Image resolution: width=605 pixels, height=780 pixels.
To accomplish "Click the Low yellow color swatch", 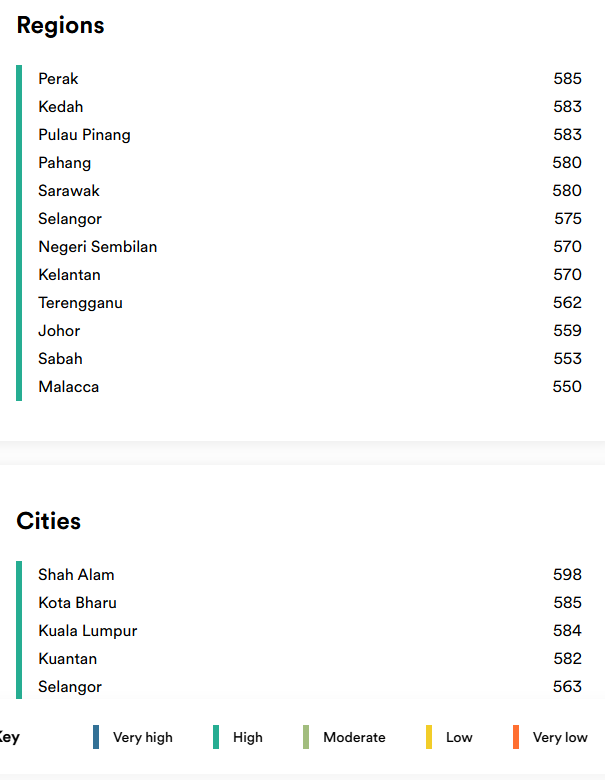I will click(x=429, y=737).
